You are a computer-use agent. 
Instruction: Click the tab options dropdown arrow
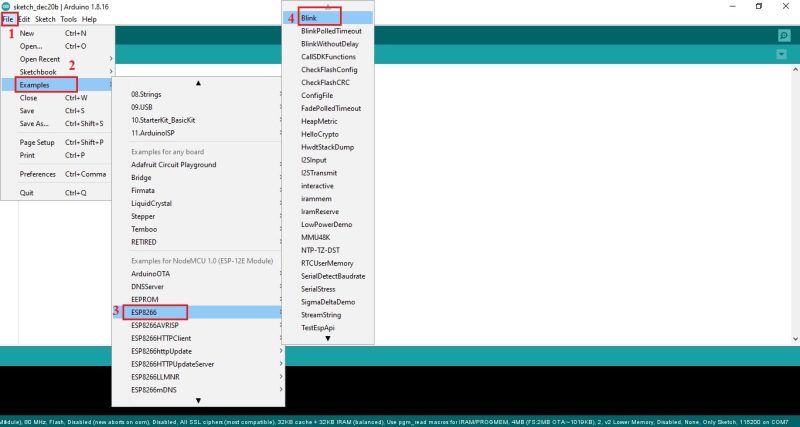tap(783, 53)
